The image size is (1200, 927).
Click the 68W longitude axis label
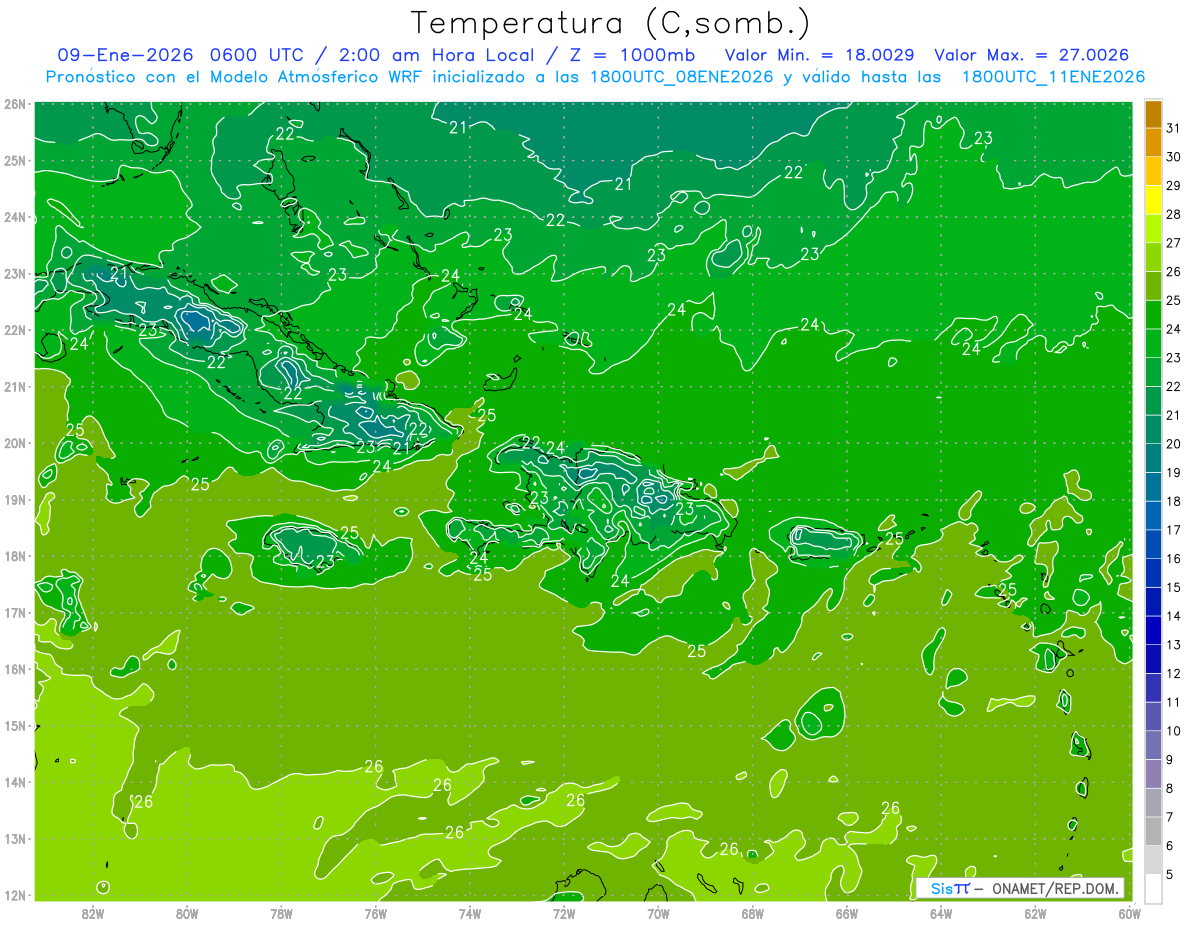coord(752,913)
